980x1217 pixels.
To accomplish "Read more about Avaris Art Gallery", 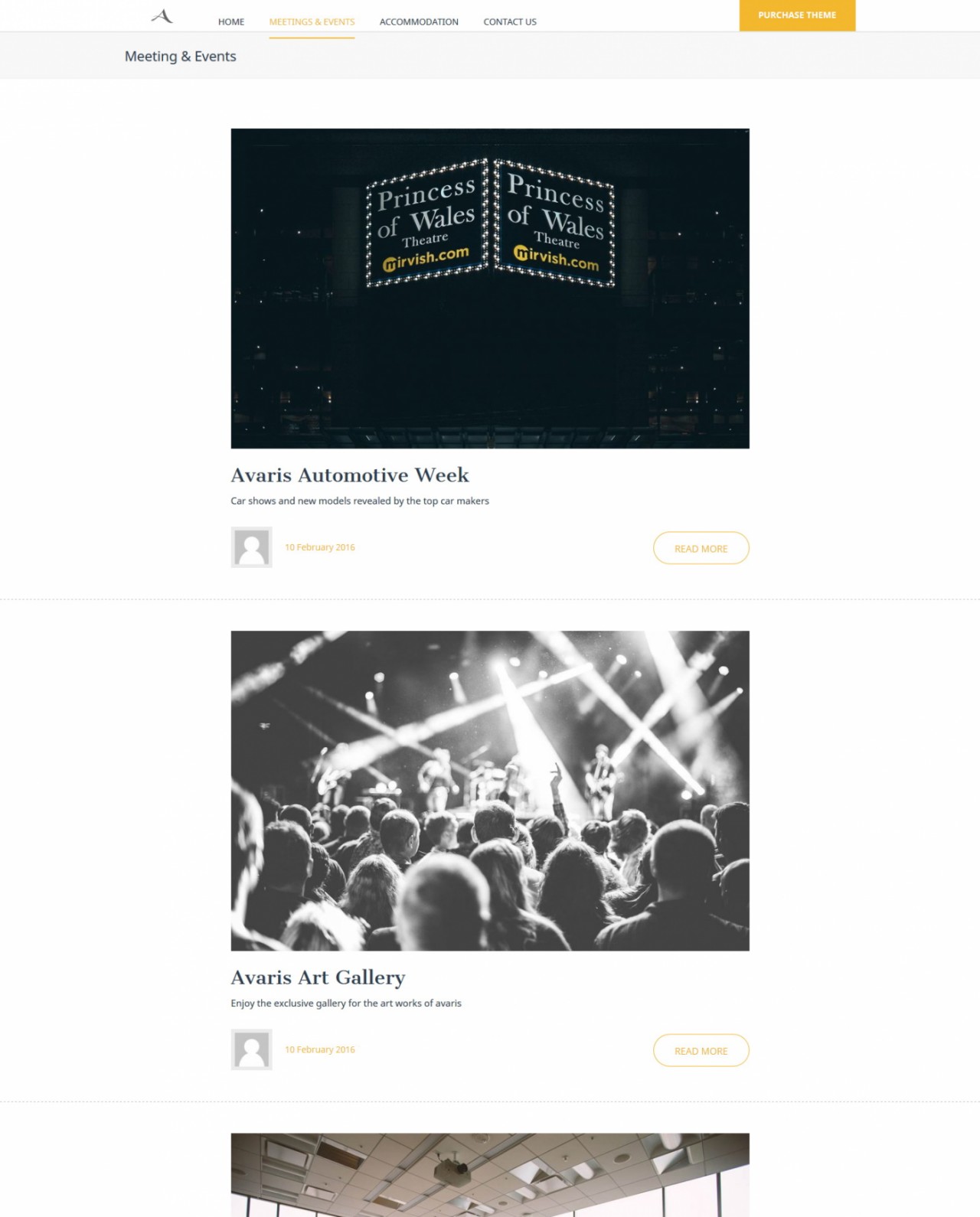I will coord(701,1050).
